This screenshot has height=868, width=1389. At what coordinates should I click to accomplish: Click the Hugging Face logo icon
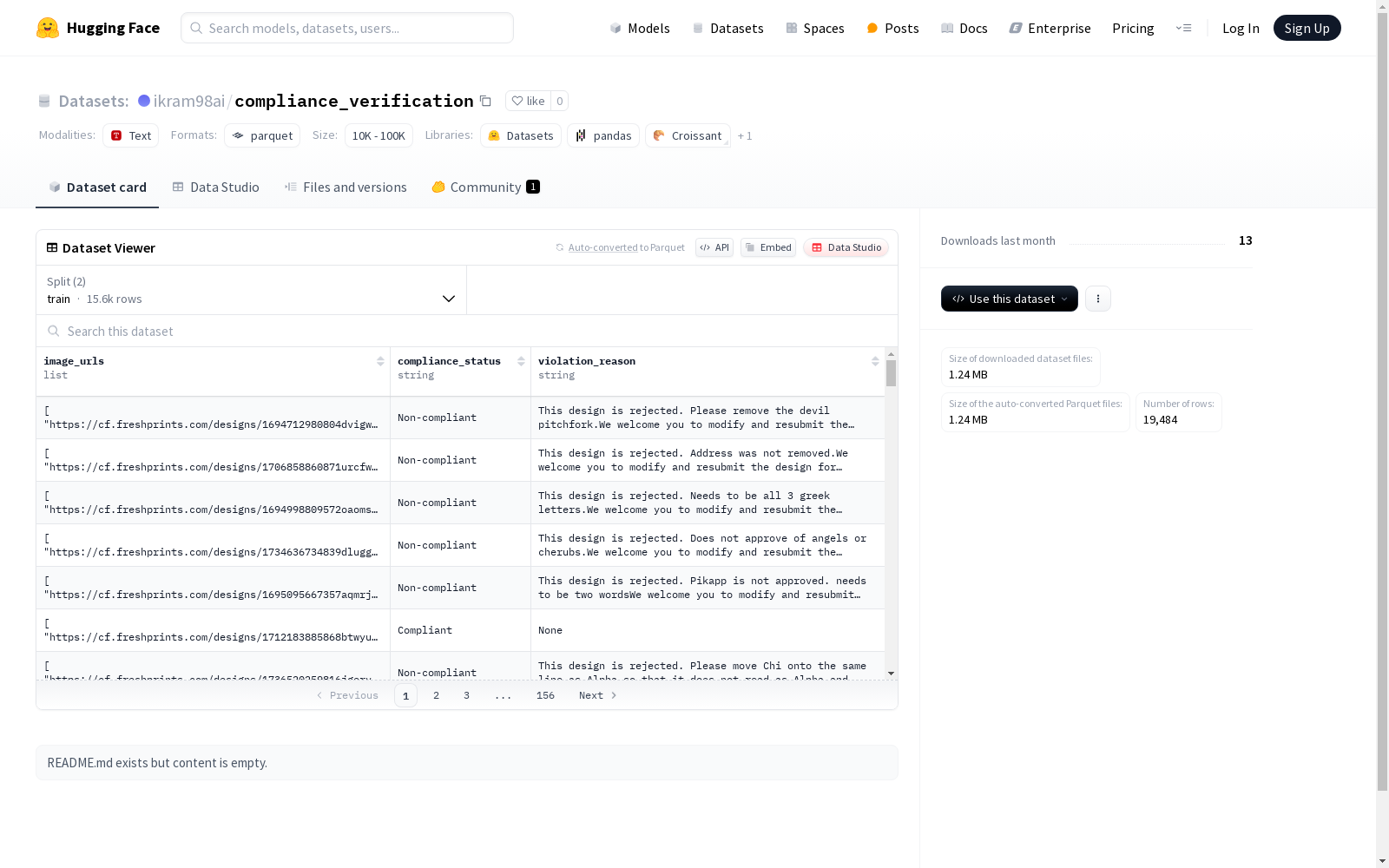48,28
